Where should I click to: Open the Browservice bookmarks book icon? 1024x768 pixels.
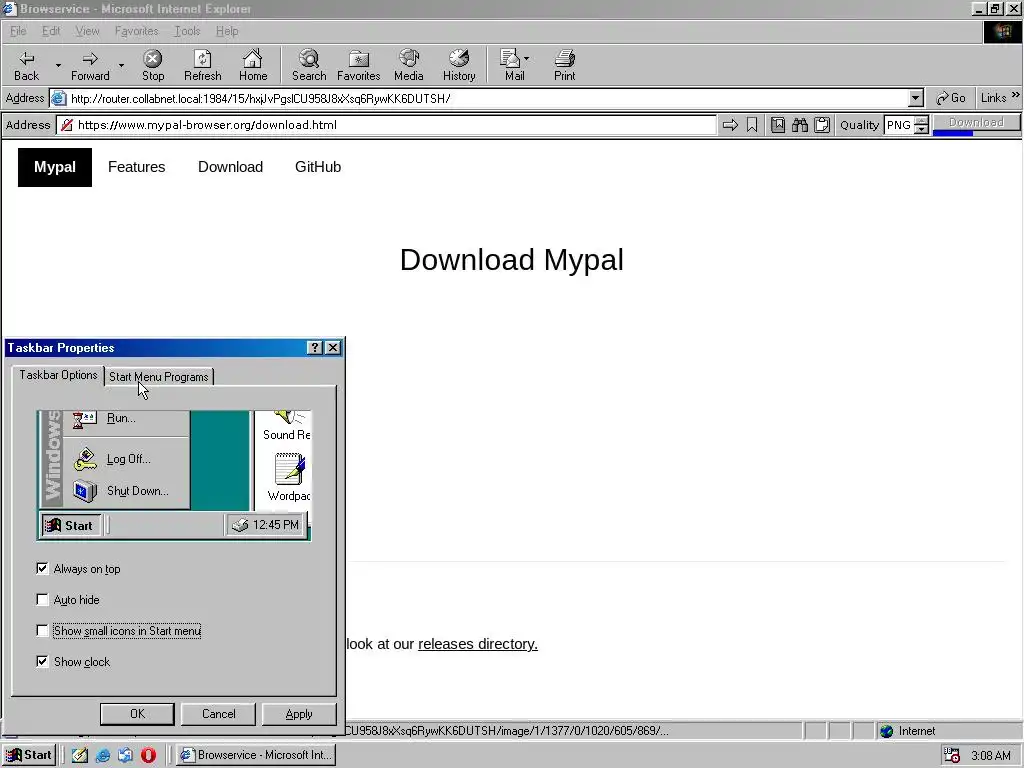(x=778, y=125)
